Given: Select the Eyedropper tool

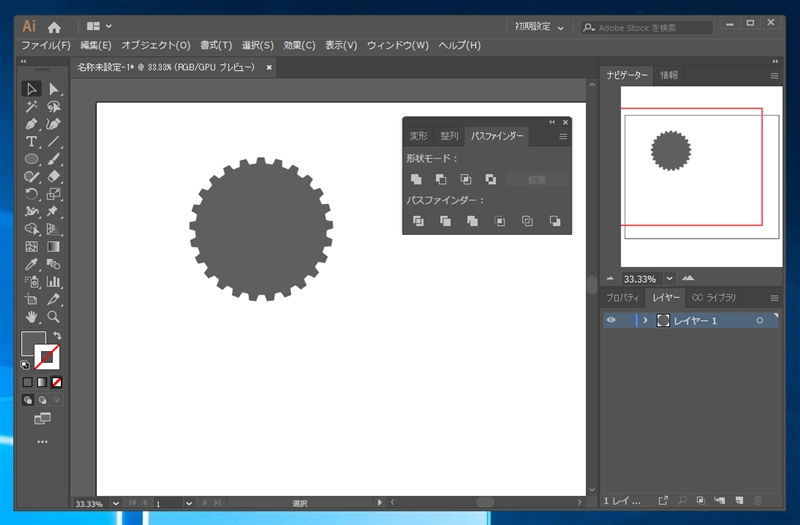Looking at the screenshot, I should [31, 264].
